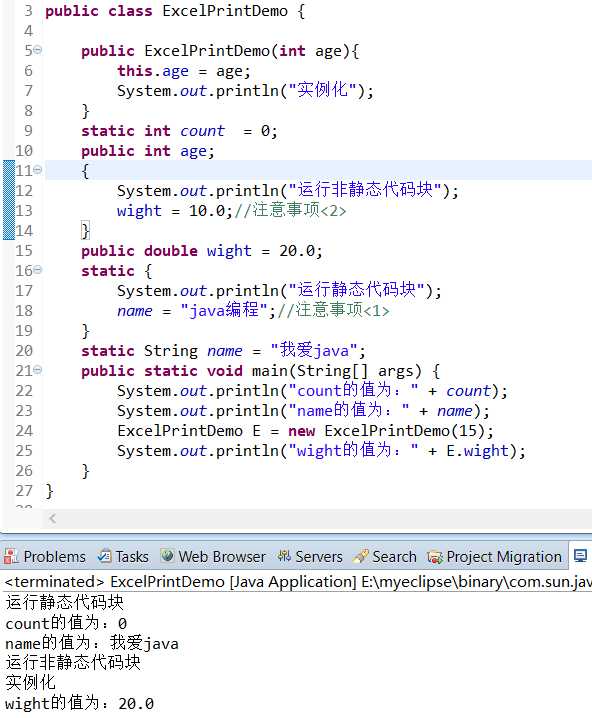The width and height of the screenshot is (592, 718).
Task: Click the Problems tab icon
Action: [x=11, y=556]
